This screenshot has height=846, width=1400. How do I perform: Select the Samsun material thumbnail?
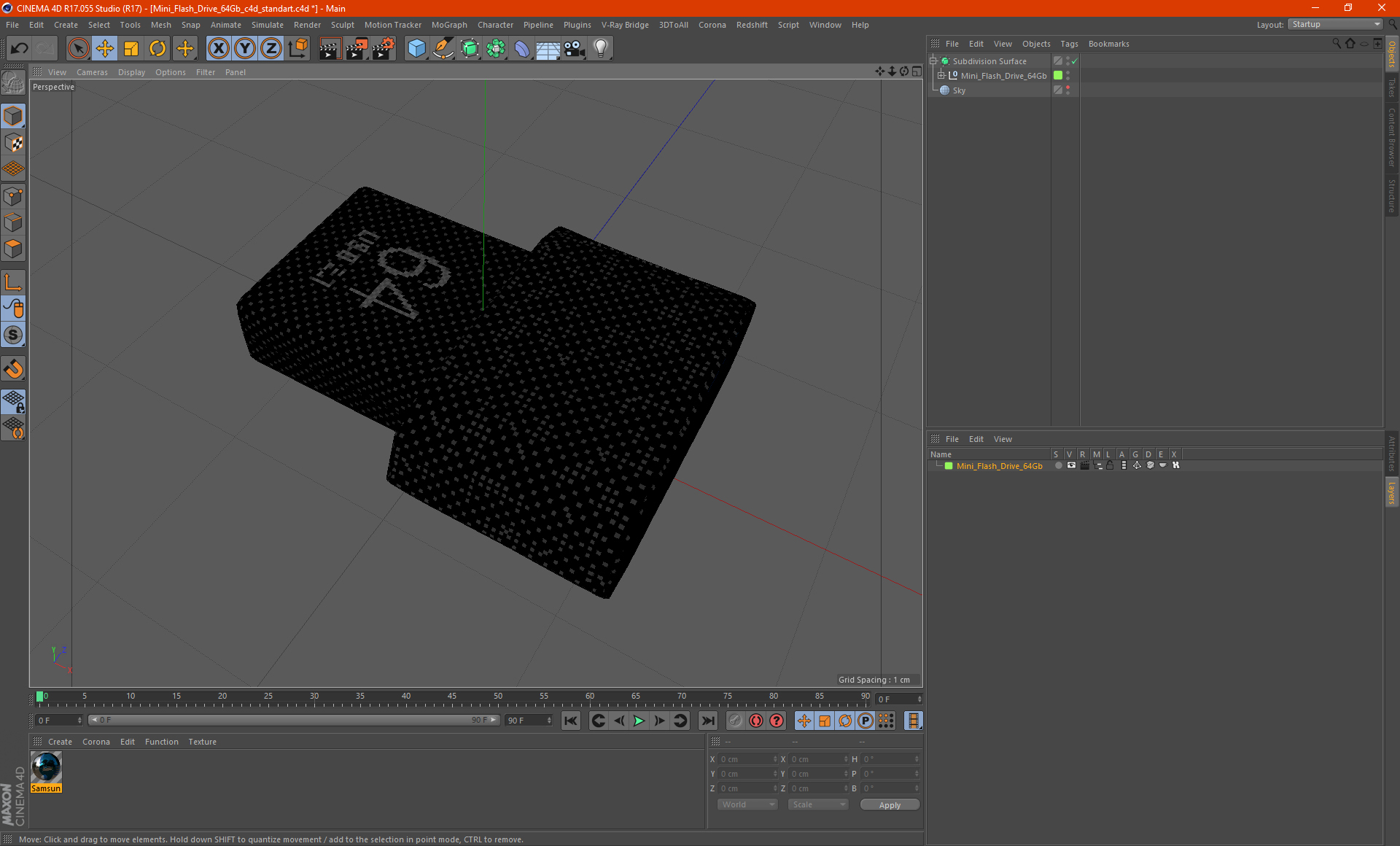coord(46,767)
